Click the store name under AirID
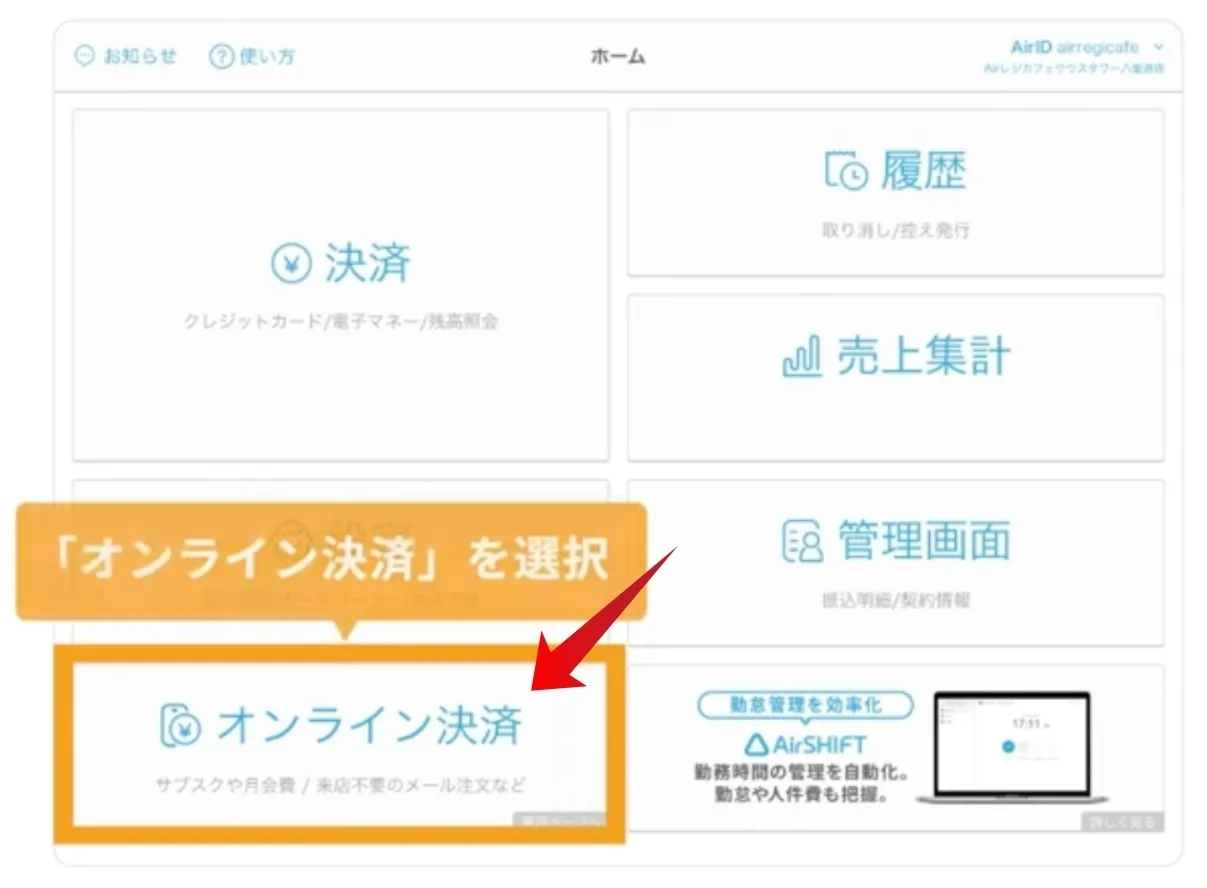 pos(1074,69)
